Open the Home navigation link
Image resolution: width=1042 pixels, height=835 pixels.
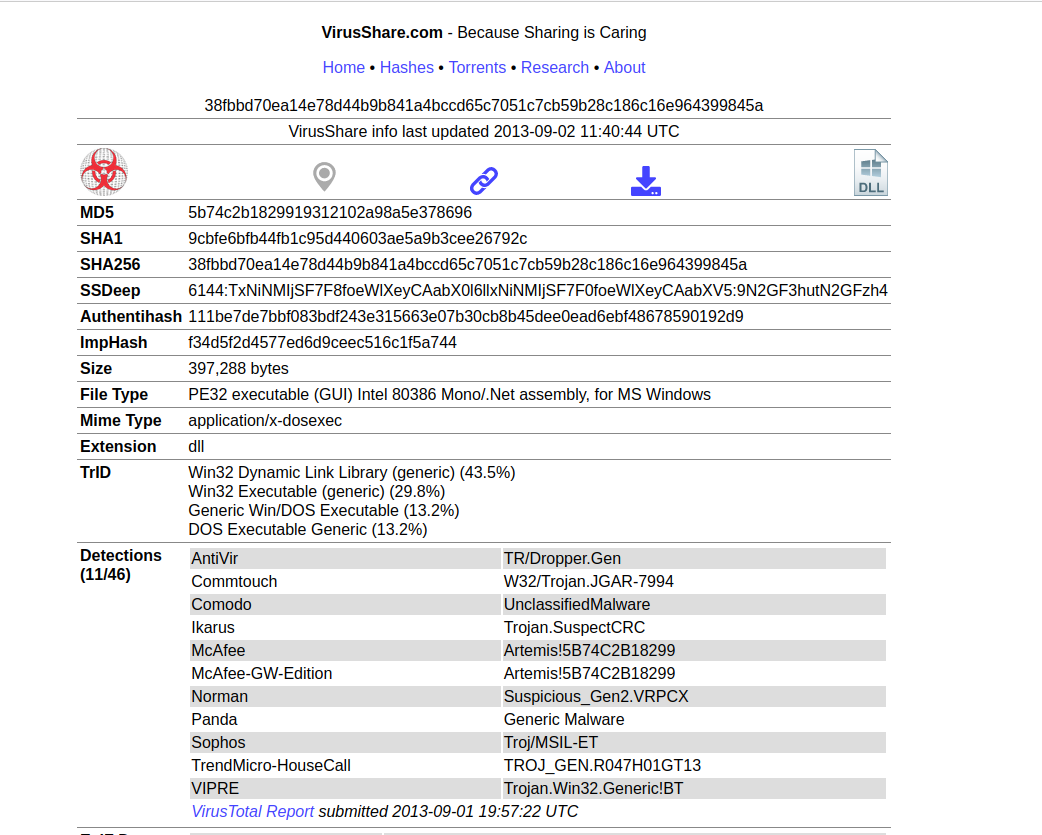pos(344,68)
